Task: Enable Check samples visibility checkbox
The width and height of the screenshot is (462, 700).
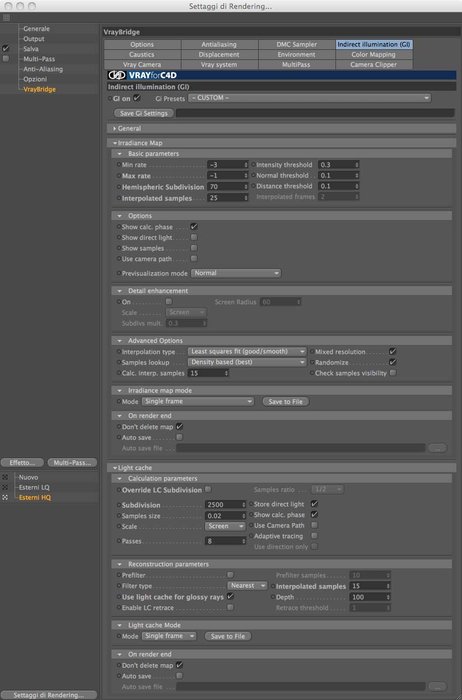Action: point(392,373)
